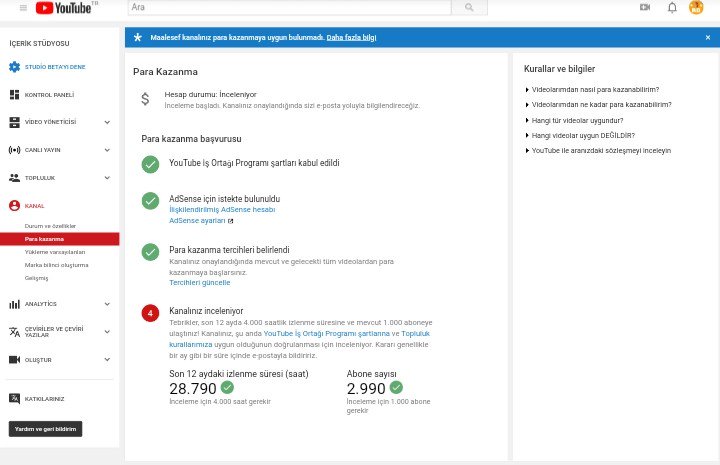720x465 pixels.
Task: Click the Kontrol Paneli dashboard icon
Action: point(14,95)
